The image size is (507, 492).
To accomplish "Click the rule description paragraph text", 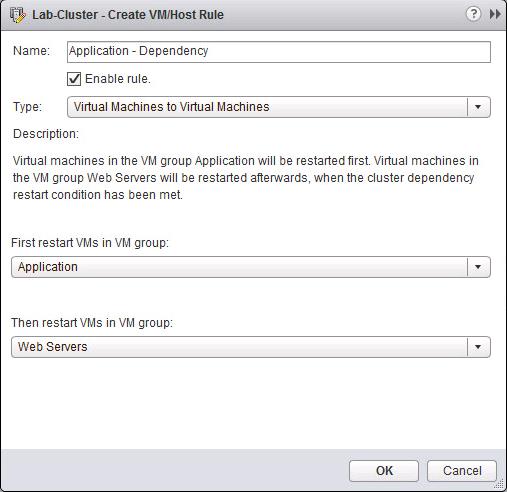I will tap(246, 178).
